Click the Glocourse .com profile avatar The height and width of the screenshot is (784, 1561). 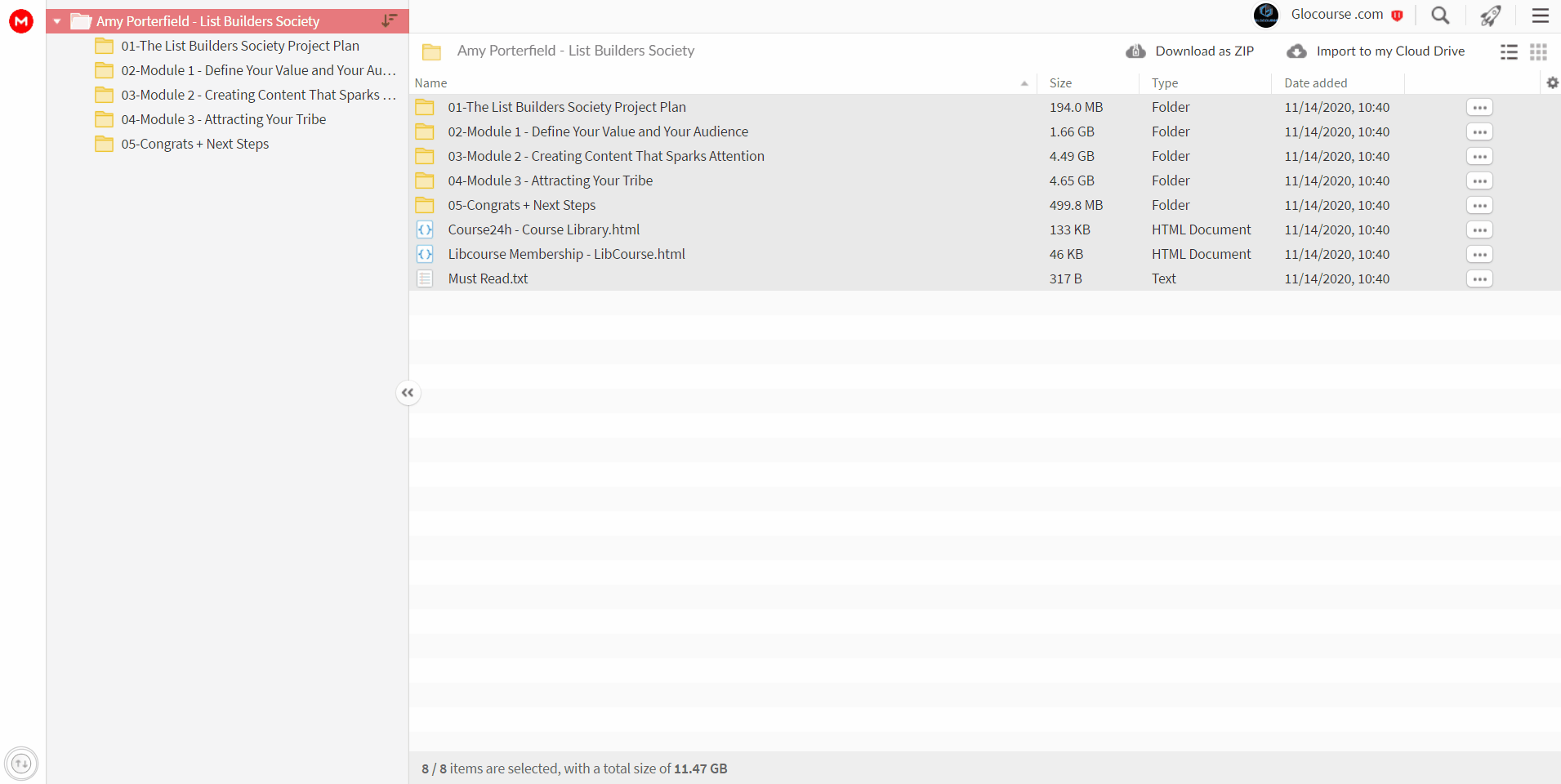point(1266,16)
